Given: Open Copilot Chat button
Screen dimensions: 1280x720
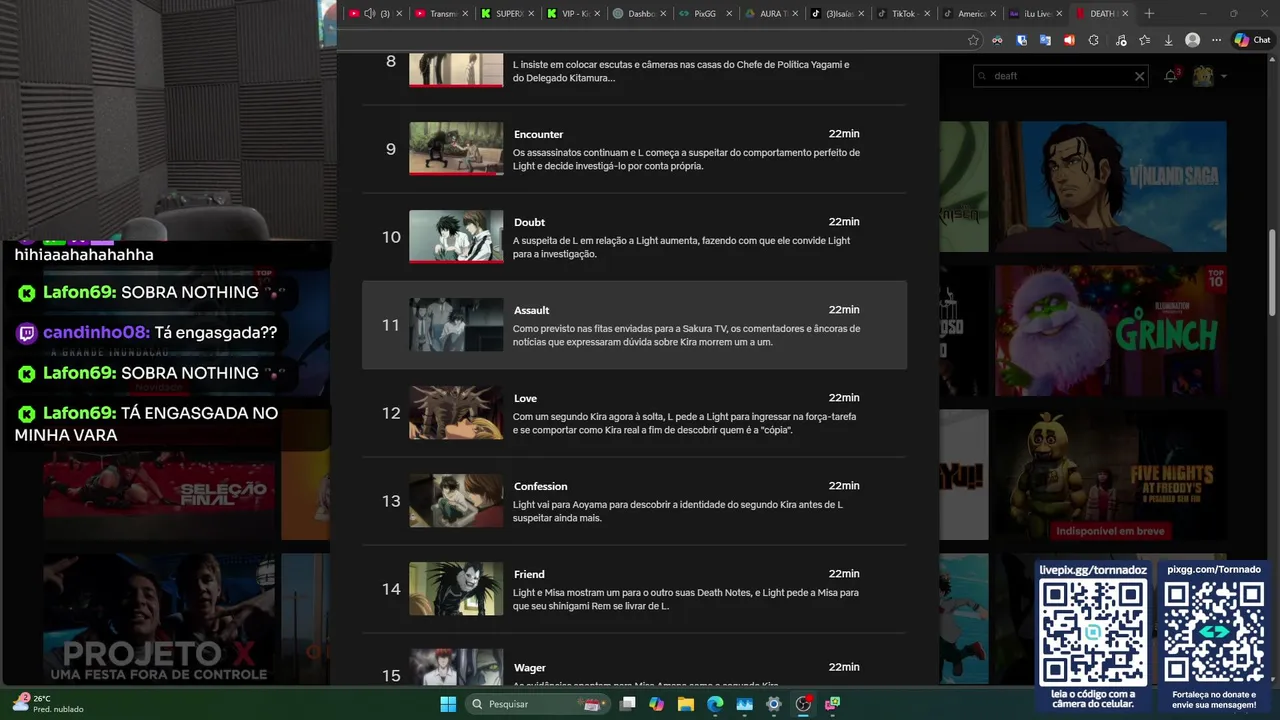Looking at the screenshot, I should 1252,40.
